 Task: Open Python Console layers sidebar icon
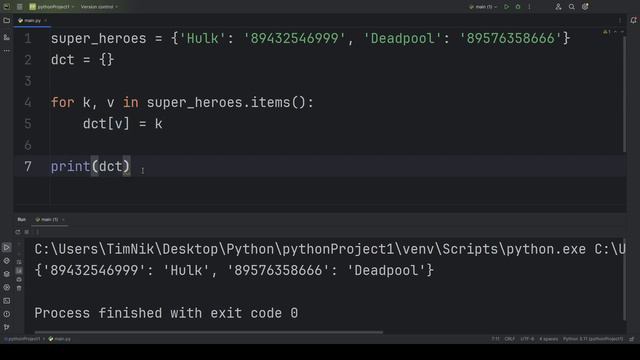[x=7, y=274]
